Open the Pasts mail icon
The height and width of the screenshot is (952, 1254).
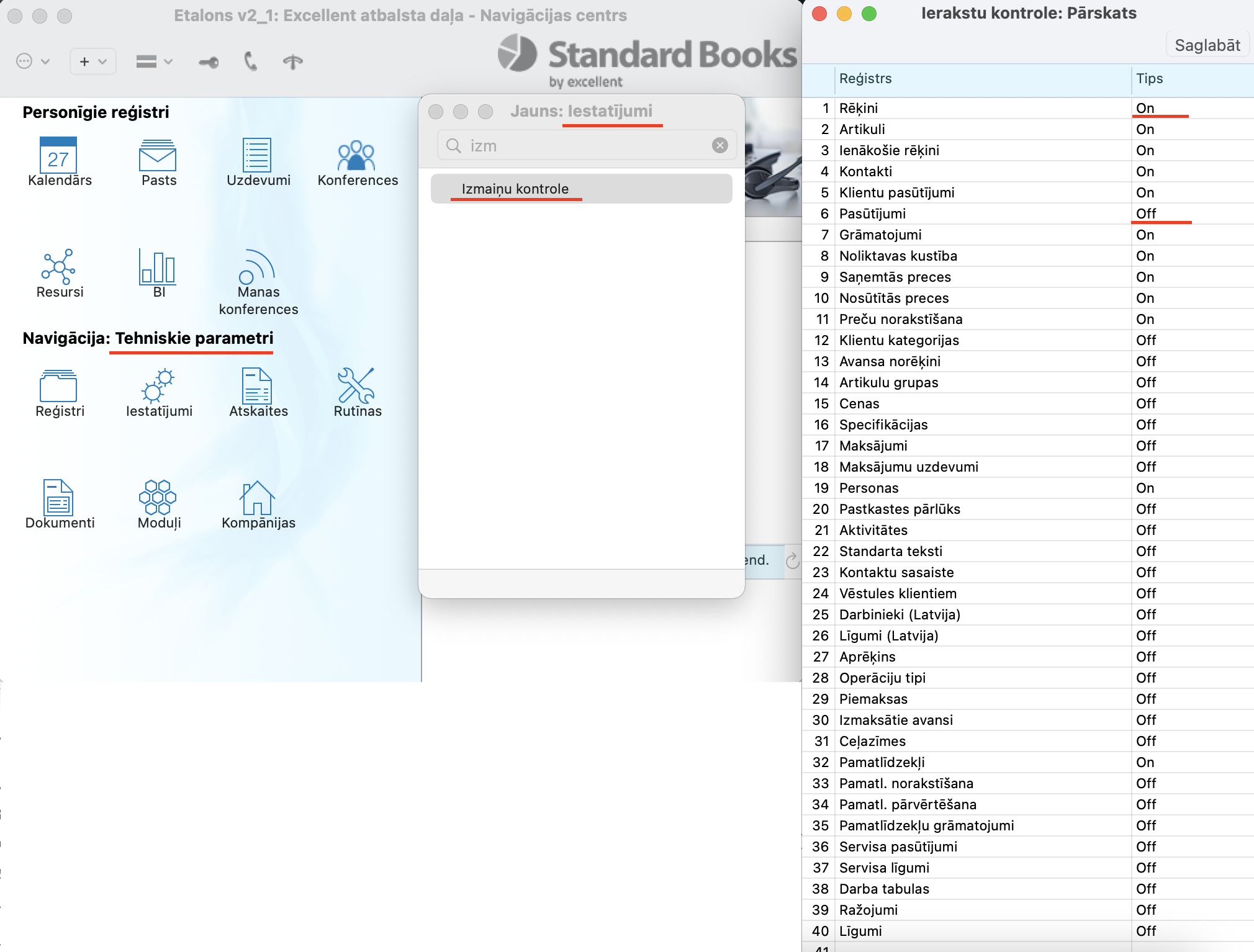tap(158, 155)
